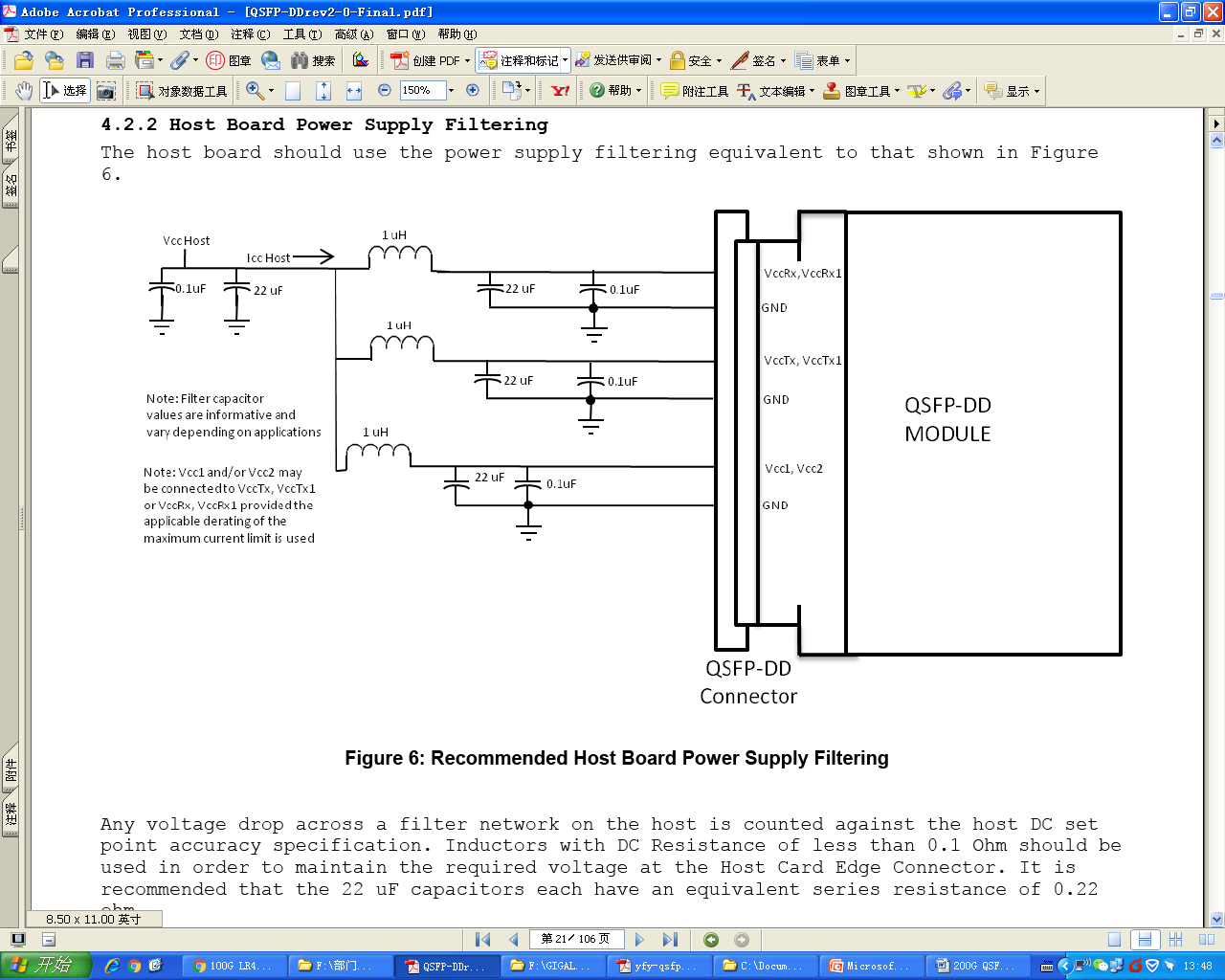This screenshot has width=1225, height=980.
Task: Go to the first page
Action: (x=483, y=940)
